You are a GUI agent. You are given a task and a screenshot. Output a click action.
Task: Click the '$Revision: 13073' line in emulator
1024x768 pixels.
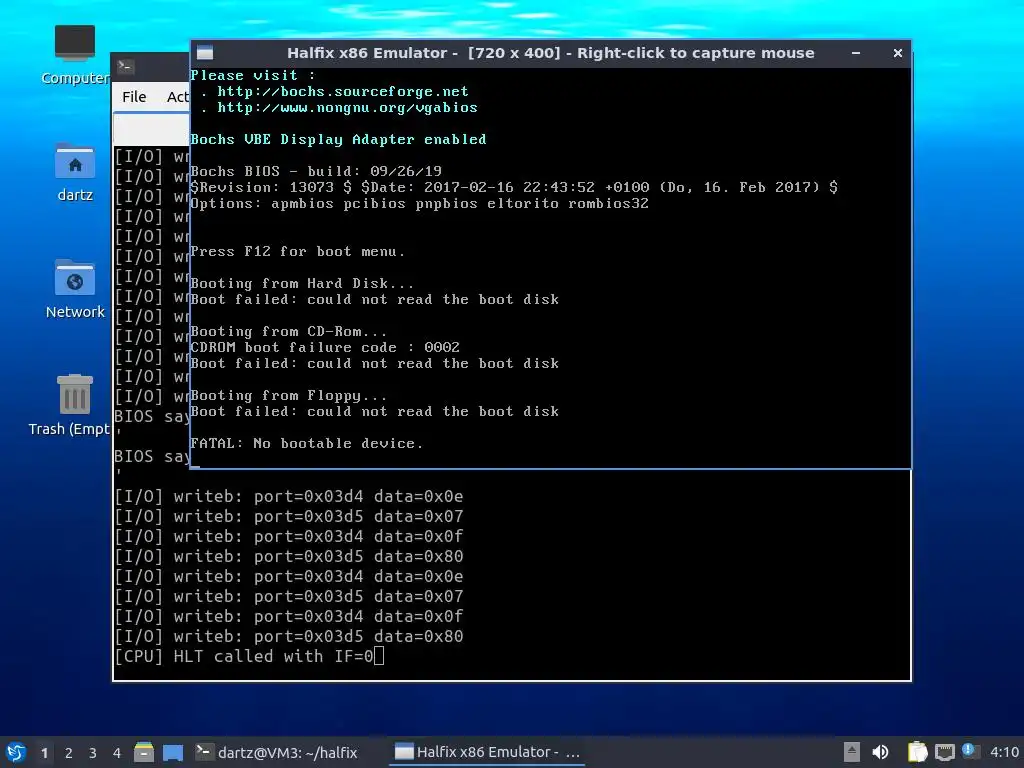click(x=514, y=187)
